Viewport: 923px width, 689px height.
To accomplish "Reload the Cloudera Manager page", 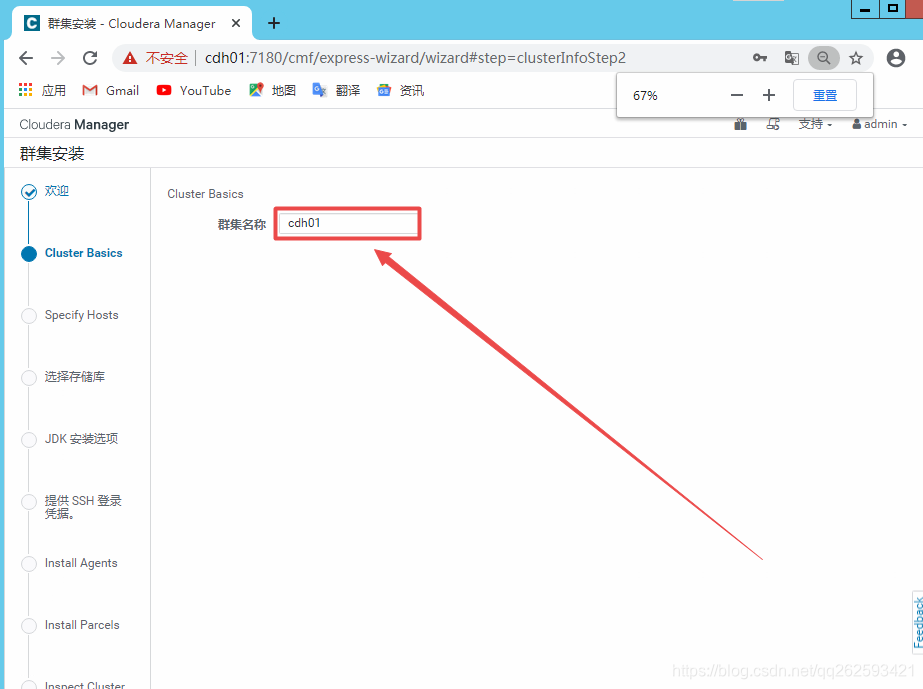I will [x=90, y=58].
